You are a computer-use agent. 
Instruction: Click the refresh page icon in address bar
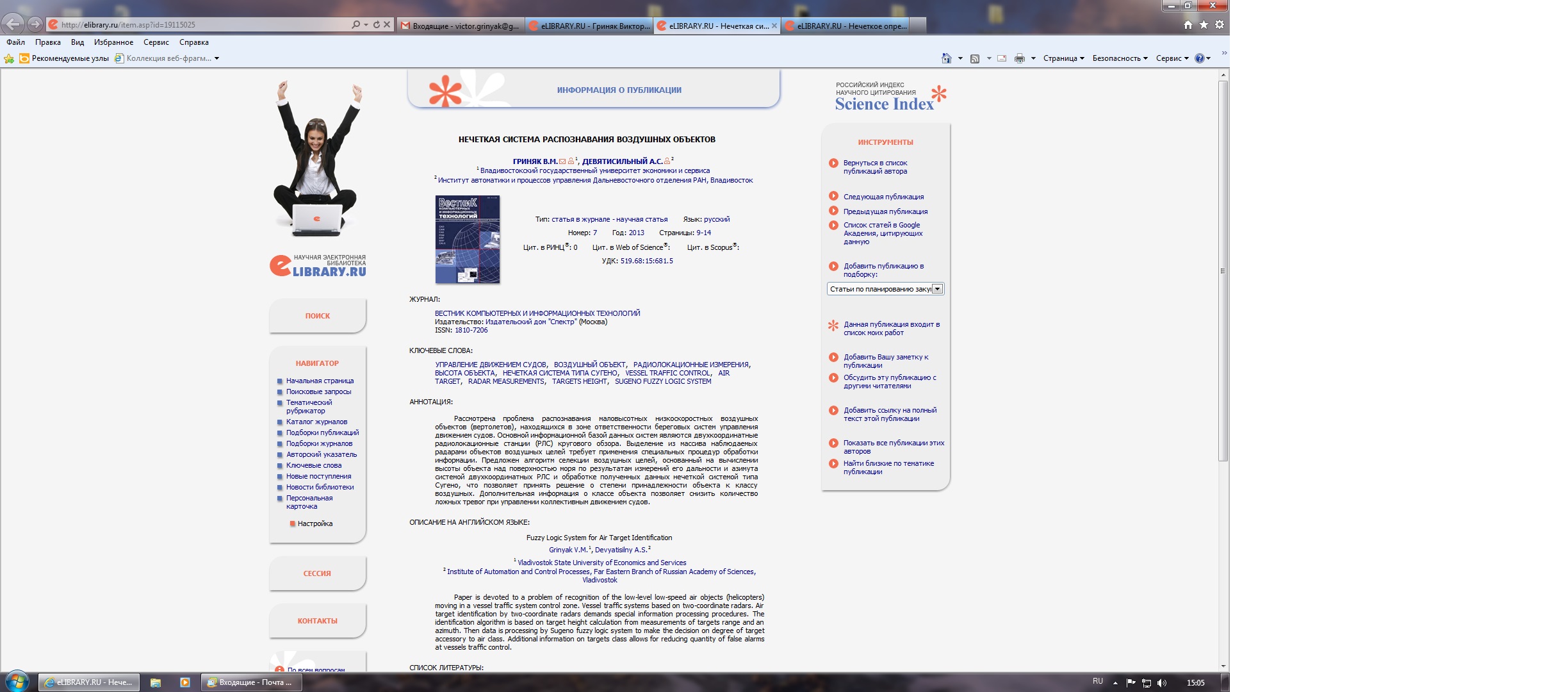point(377,24)
